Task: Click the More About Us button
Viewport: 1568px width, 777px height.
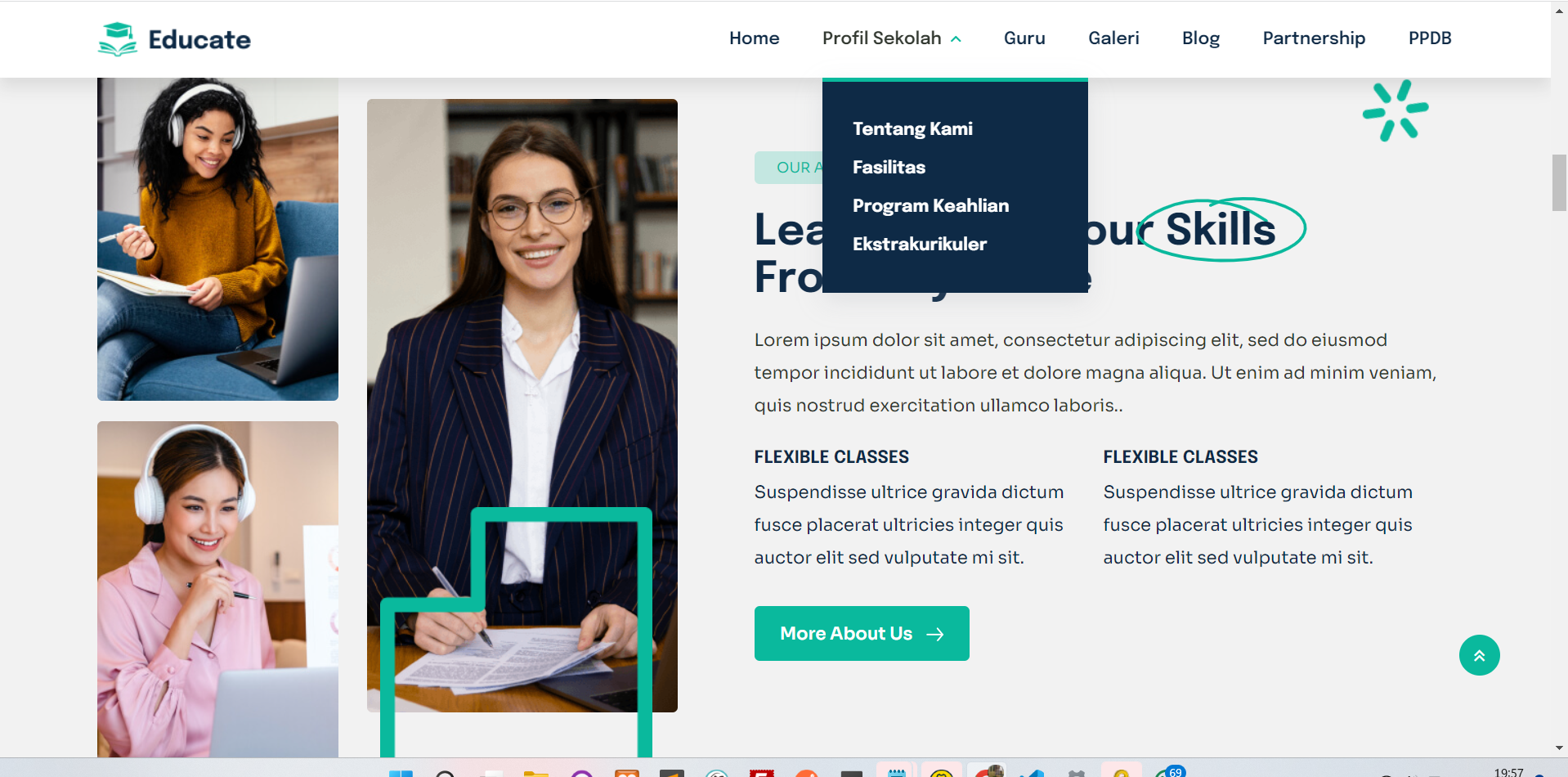Action: [862, 633]
